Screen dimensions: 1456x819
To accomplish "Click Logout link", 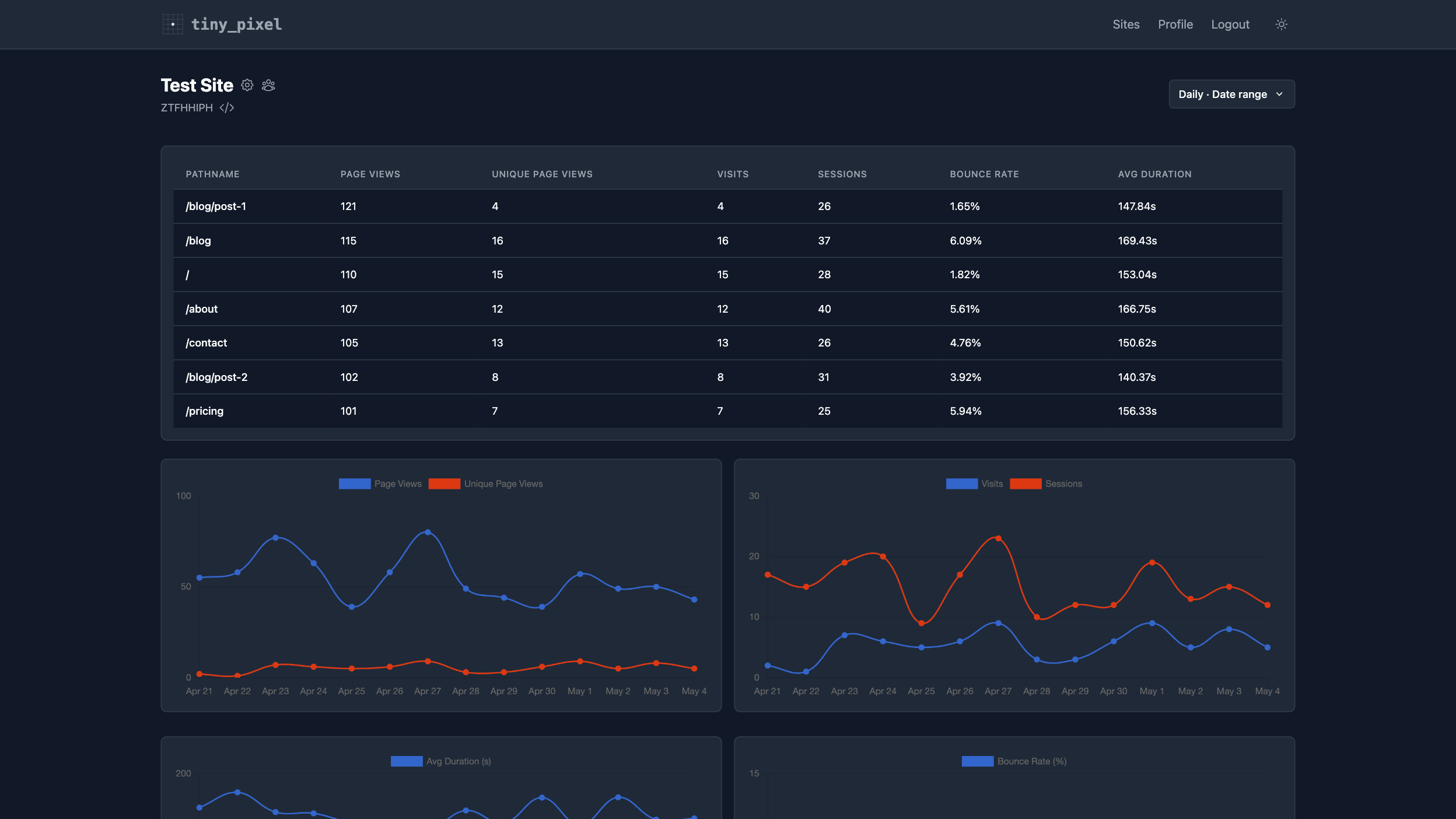I will tap(1230, 24).
